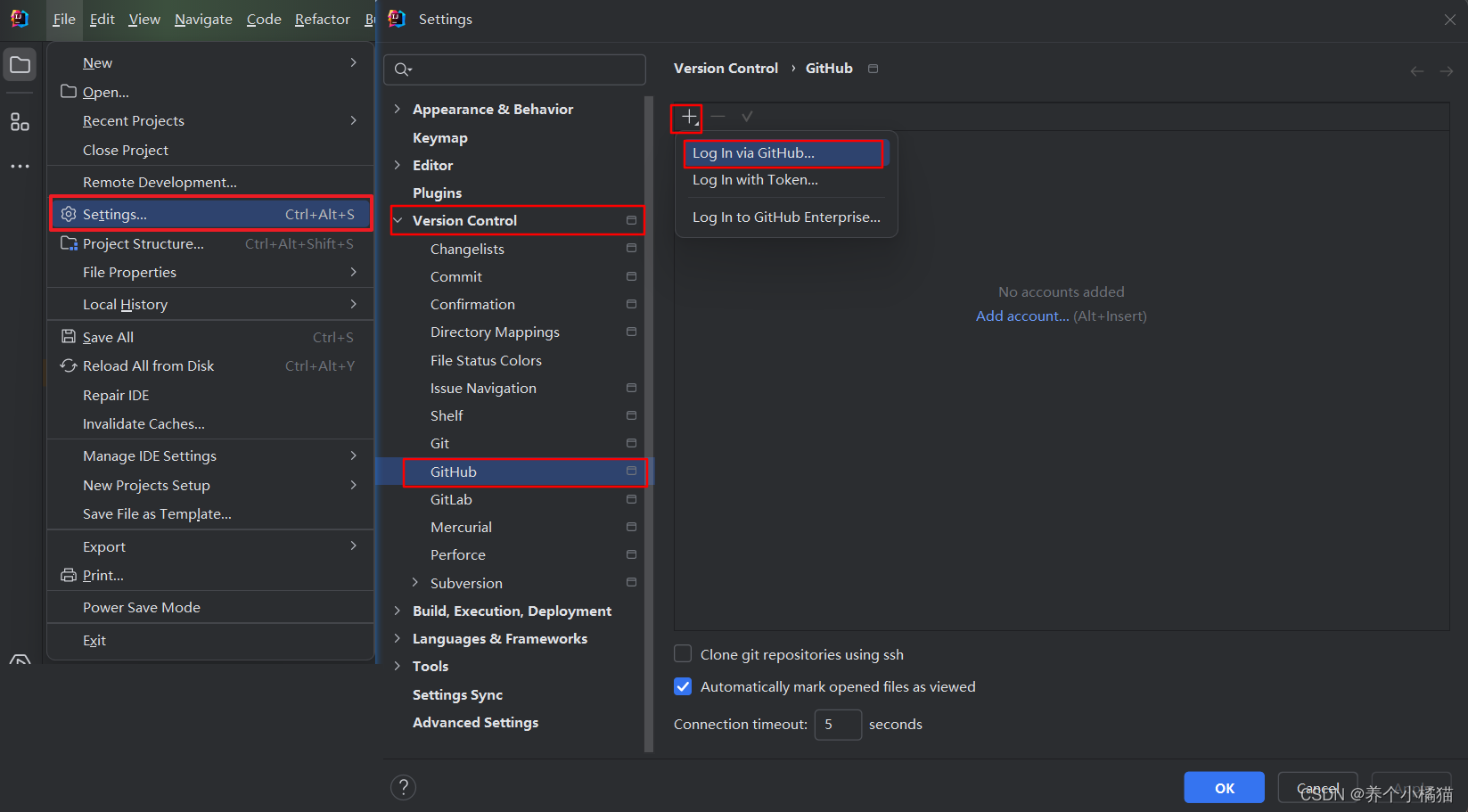Click the forward navigation arrow in Settings
1468x812 pixels.
point(1447,71)
